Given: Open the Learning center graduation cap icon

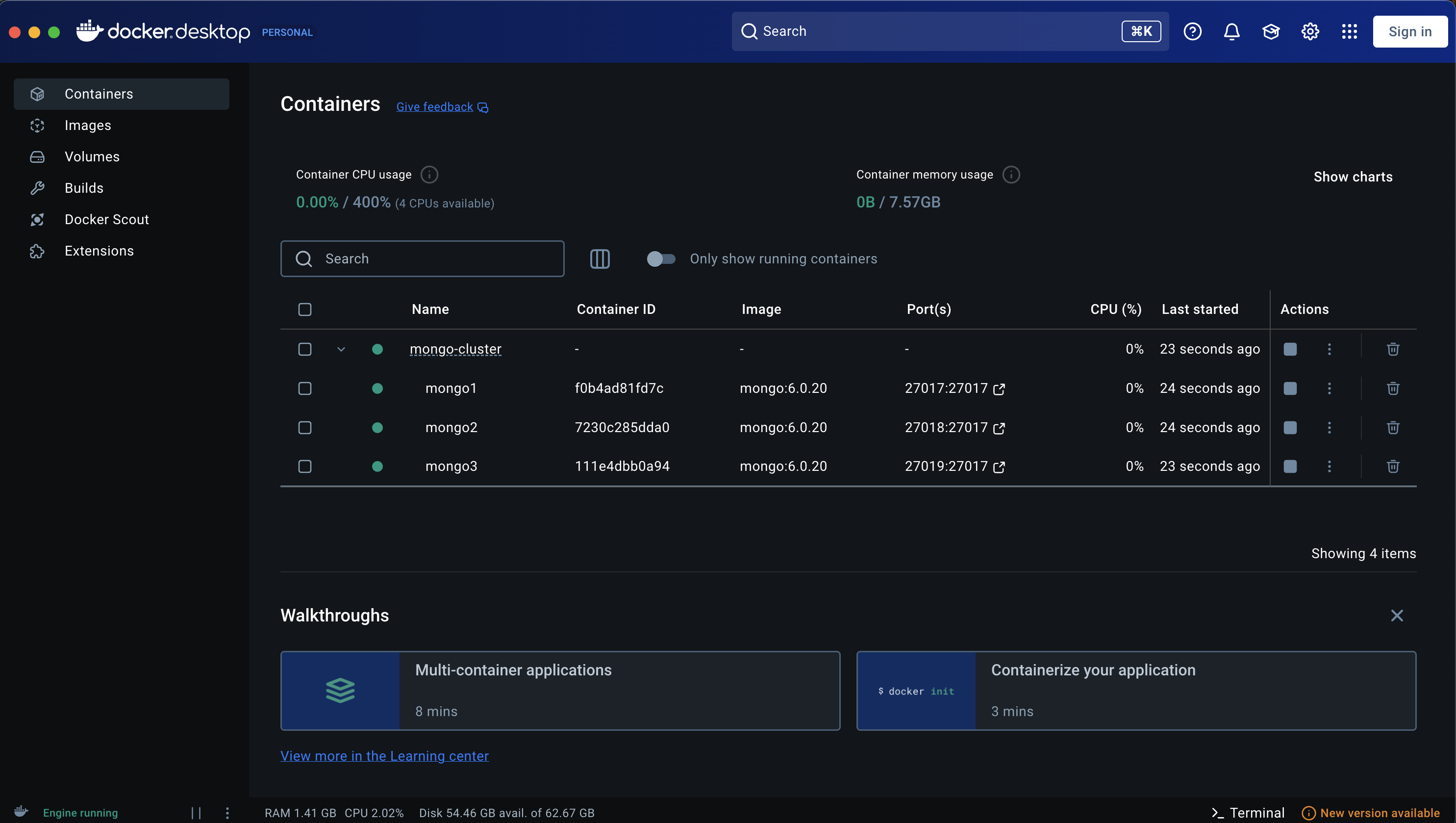Looking at the screenshot, I should coord(1271,32).
